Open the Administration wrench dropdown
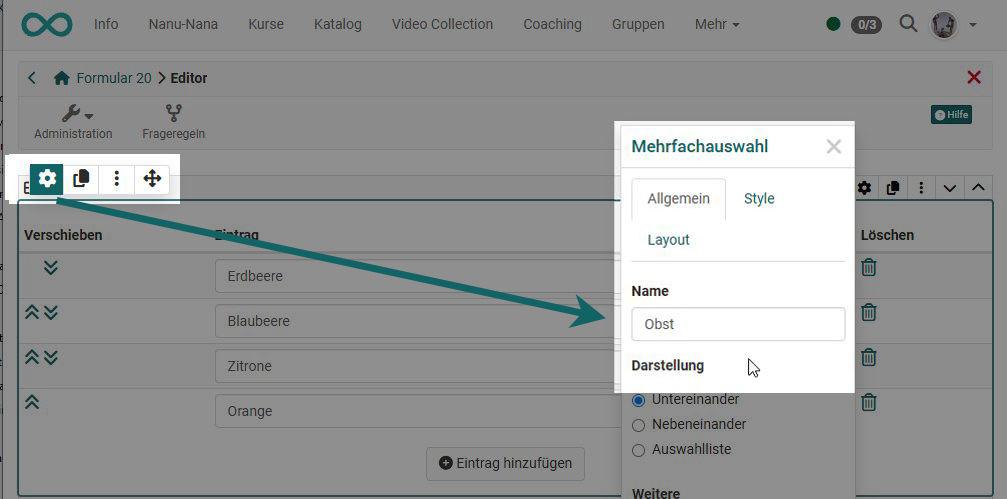Viewport: 1007px width, 499px height. (x=73, y=115)
